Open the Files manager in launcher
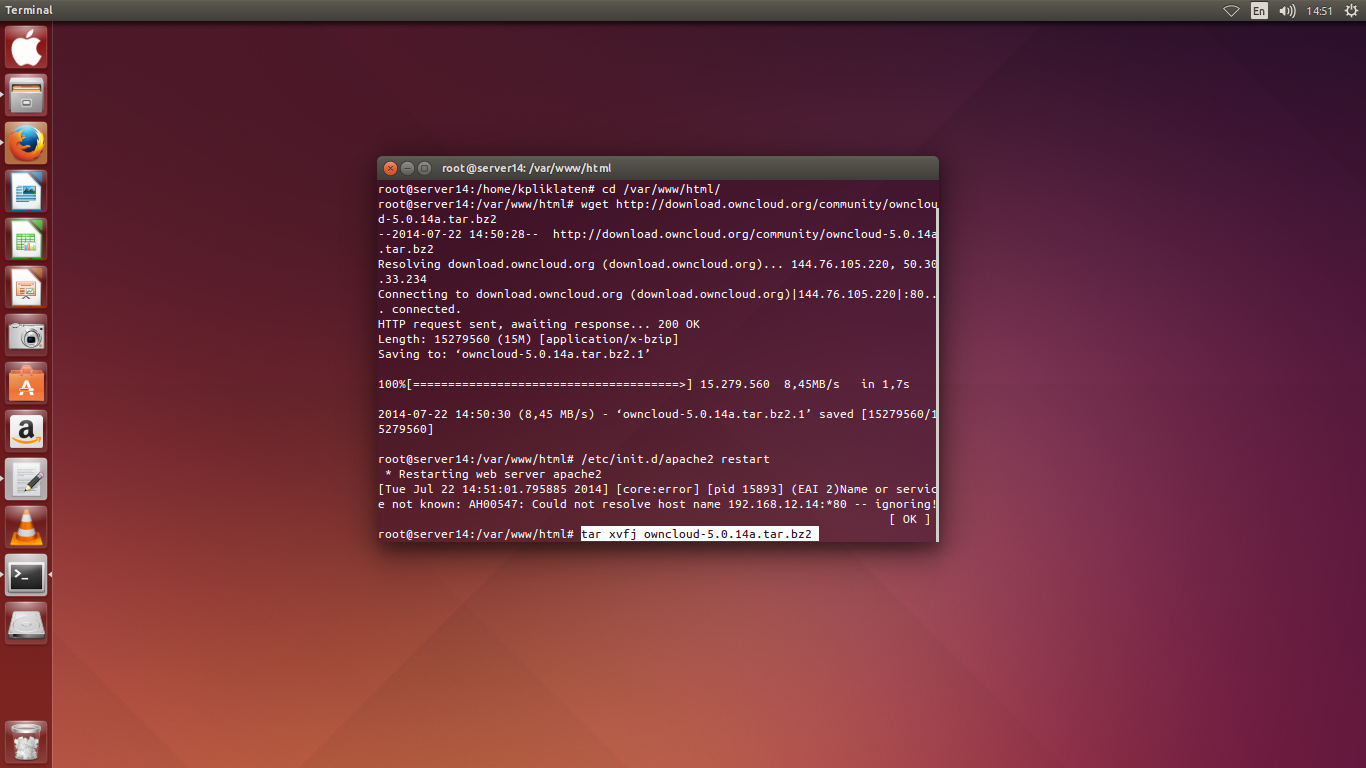Viewport: 1366px width, 768px height. click(26, 95)
